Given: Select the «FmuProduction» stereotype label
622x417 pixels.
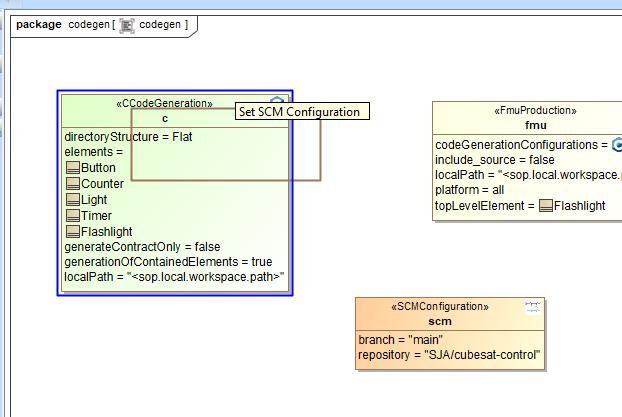Looking at the screenshot, I should click(x=535, y=110).
